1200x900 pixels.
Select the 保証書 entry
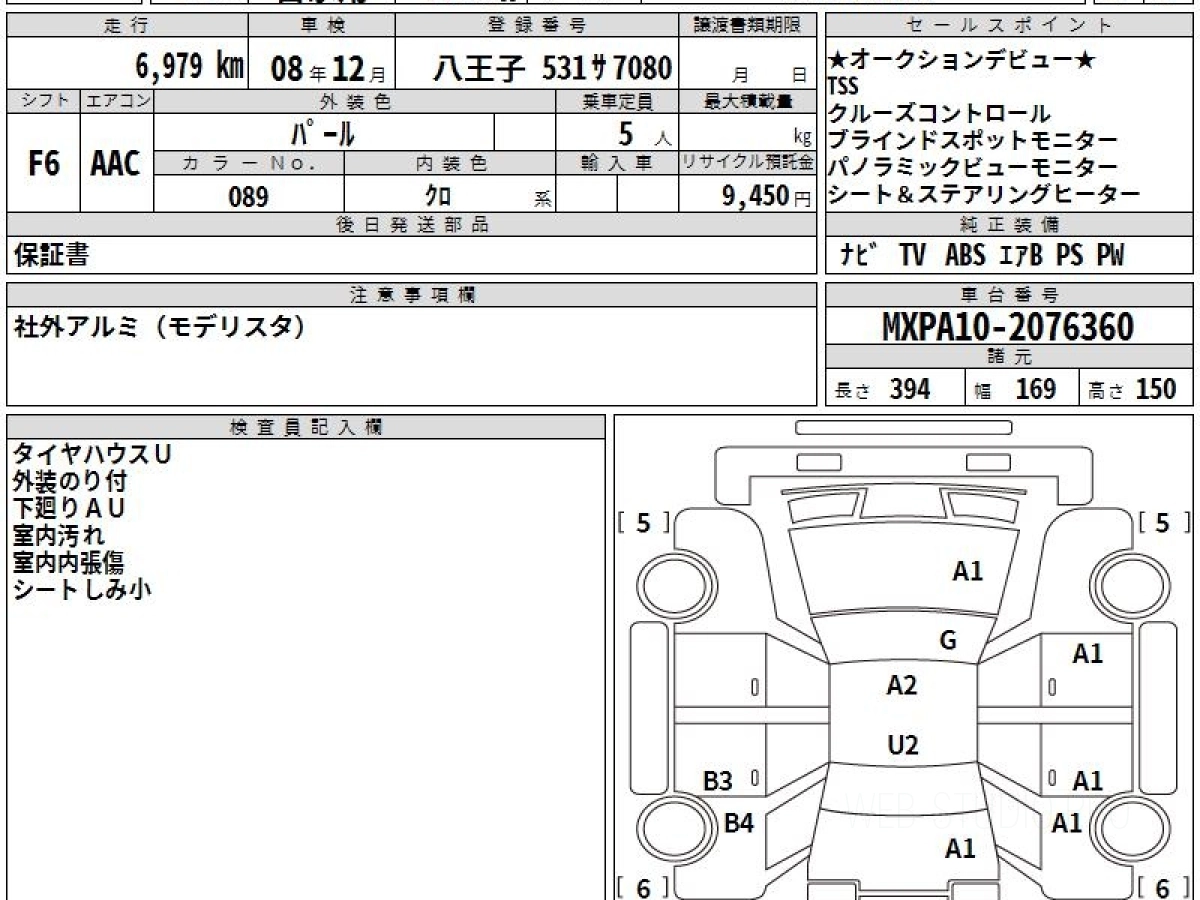pos(51,255)
